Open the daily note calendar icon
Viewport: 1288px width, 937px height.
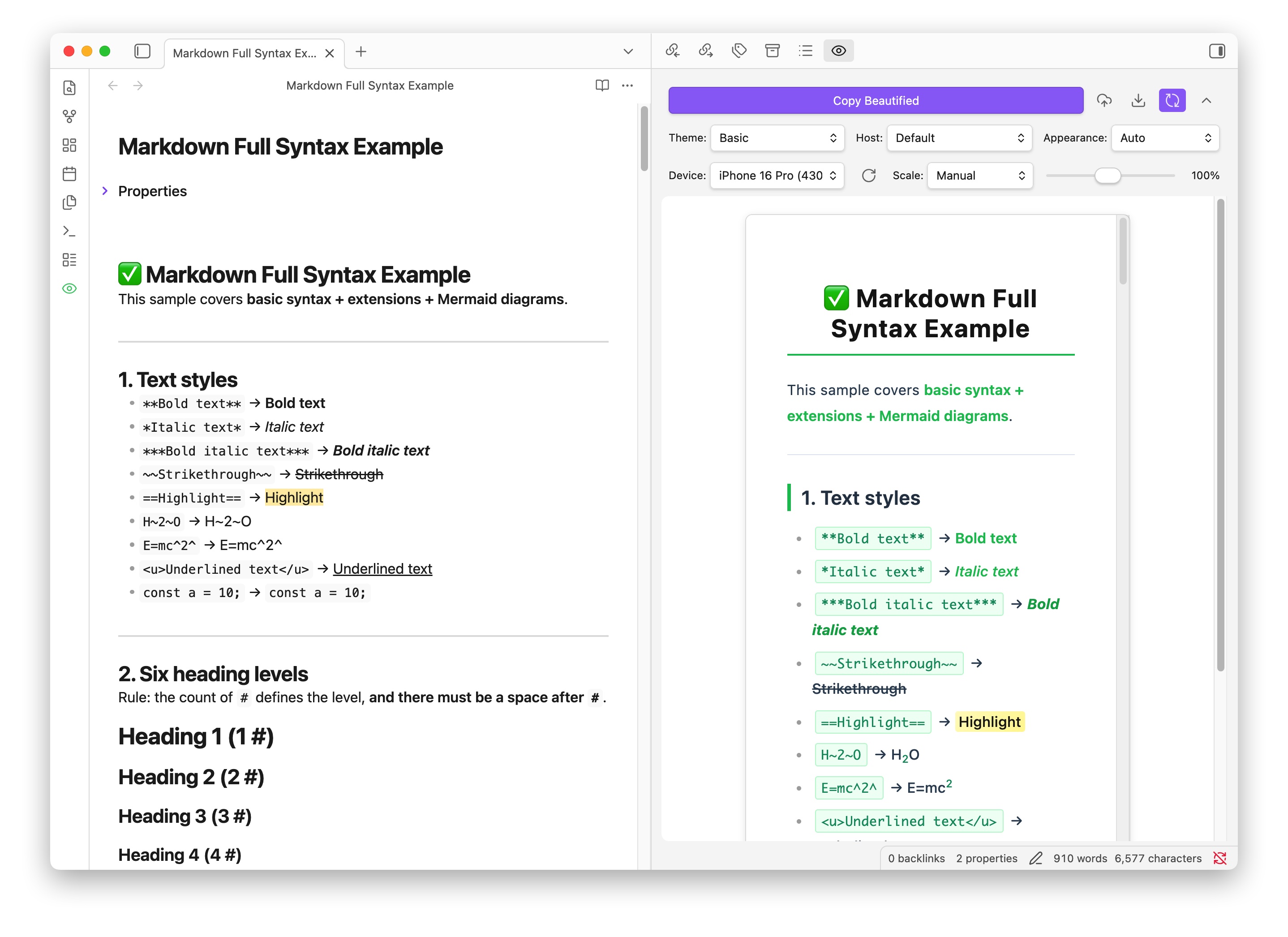pyautogui.click(x=69, y=174)
